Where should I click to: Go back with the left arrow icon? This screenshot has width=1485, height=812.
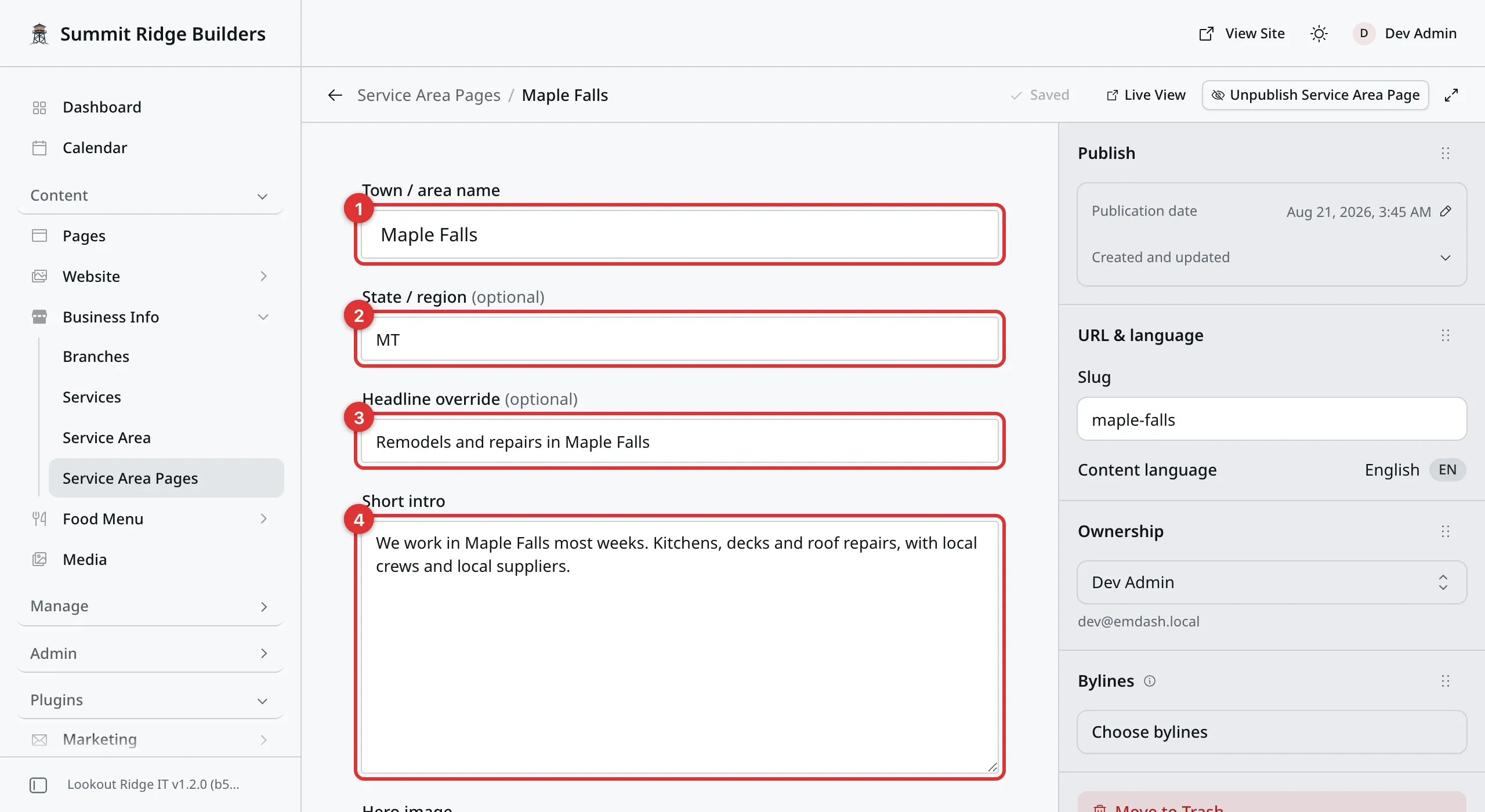pyautogui.click(x=335, y=95)
